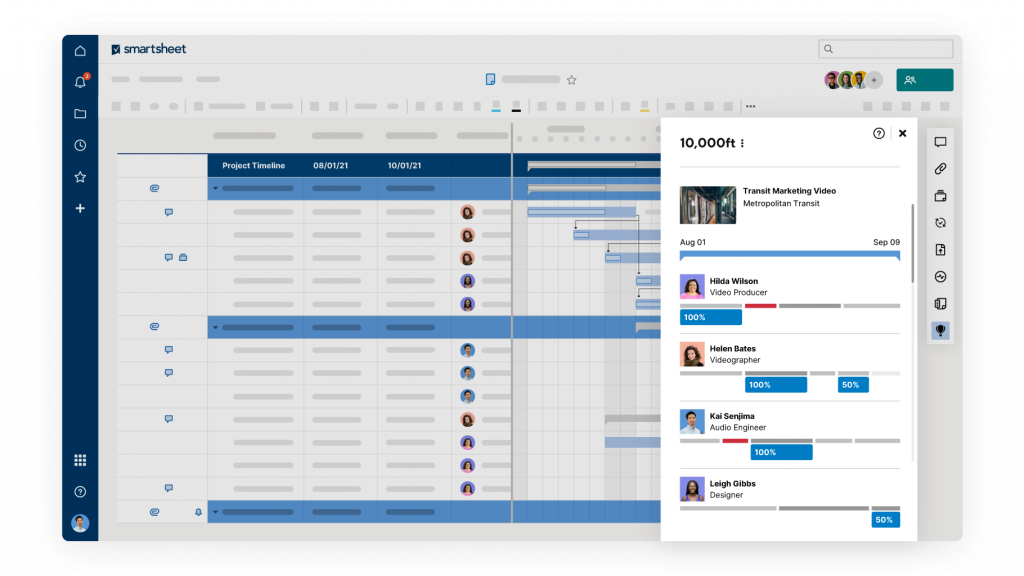Click the Leigh Gibbs Designer label
1024x576 pixels.
(x=733, y=489)
